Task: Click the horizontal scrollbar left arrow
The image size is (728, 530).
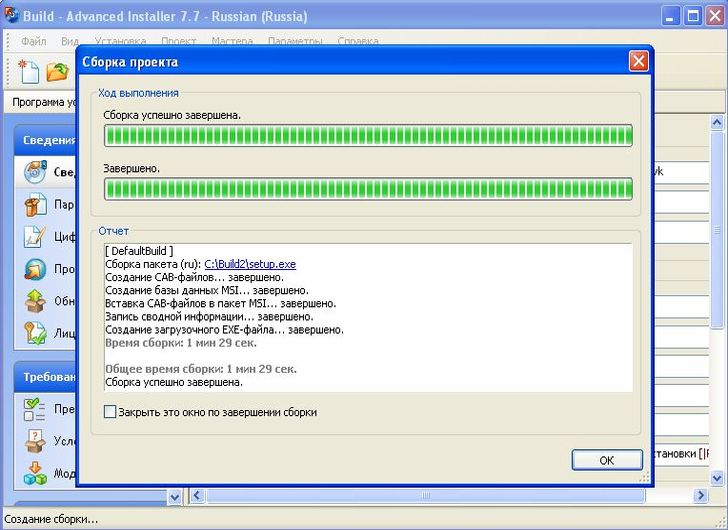Action: point(197,496)
